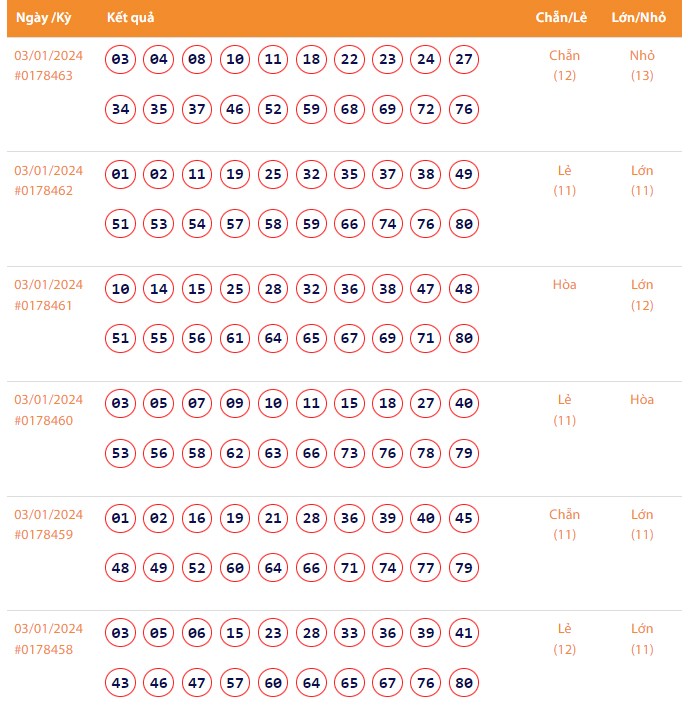Screen dimensions: 690x712
Task: Open draw #0178462 details
Action: [x=43, y=191]
